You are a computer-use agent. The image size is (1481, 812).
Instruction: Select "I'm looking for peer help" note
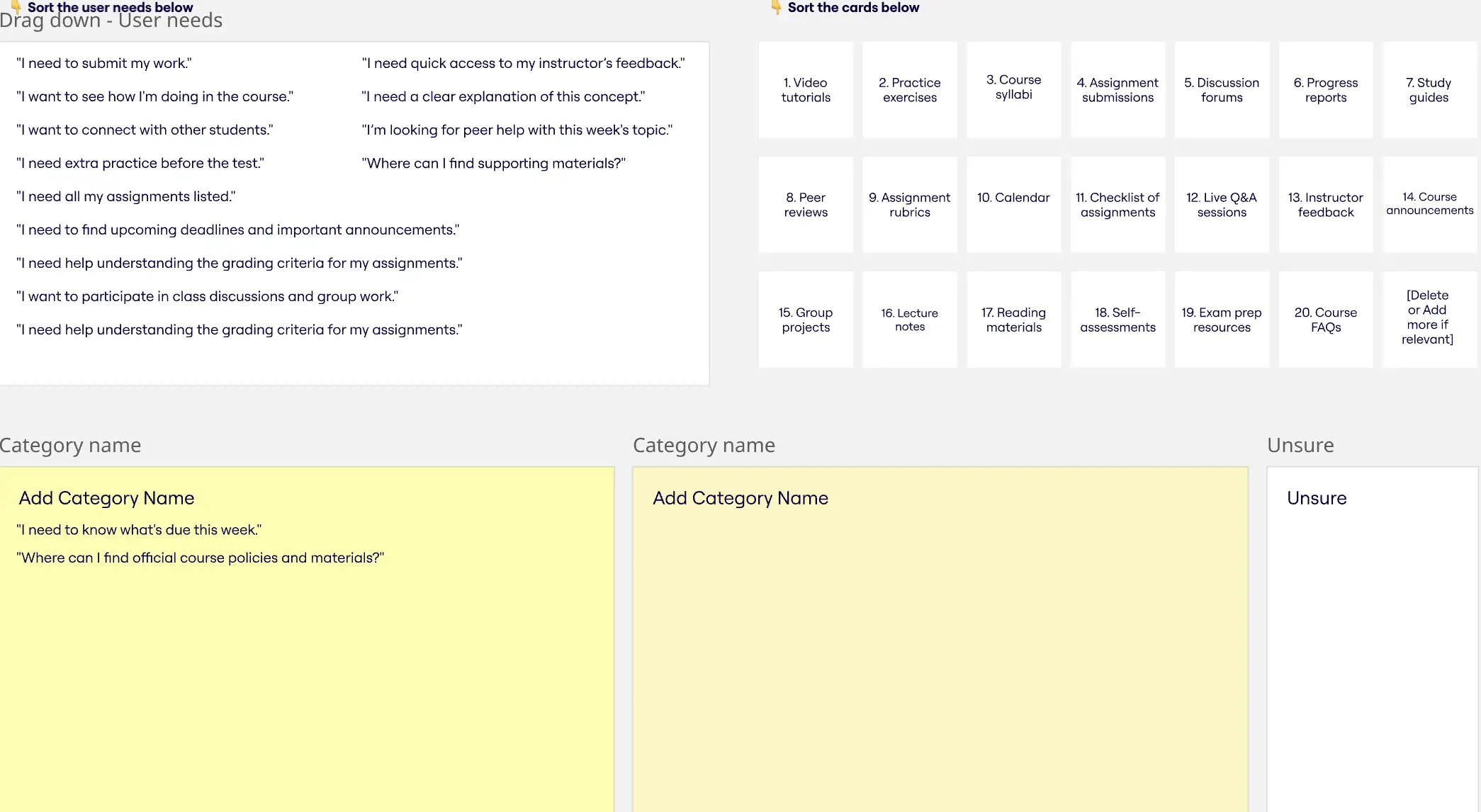(x=517, y=130)
